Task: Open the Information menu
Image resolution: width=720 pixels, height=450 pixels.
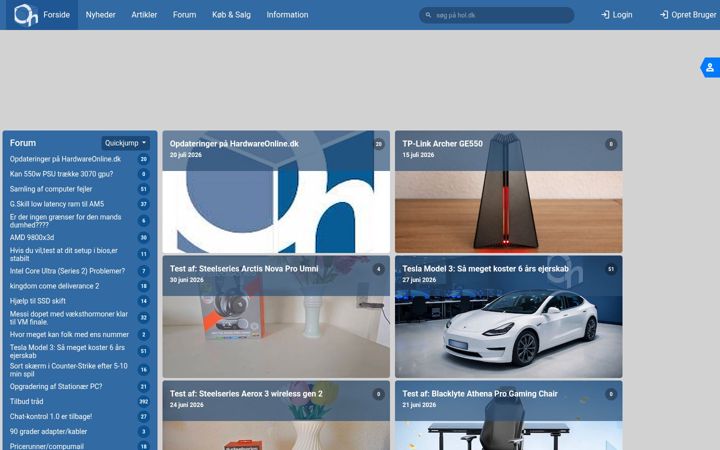Action: tap(287, 15)
